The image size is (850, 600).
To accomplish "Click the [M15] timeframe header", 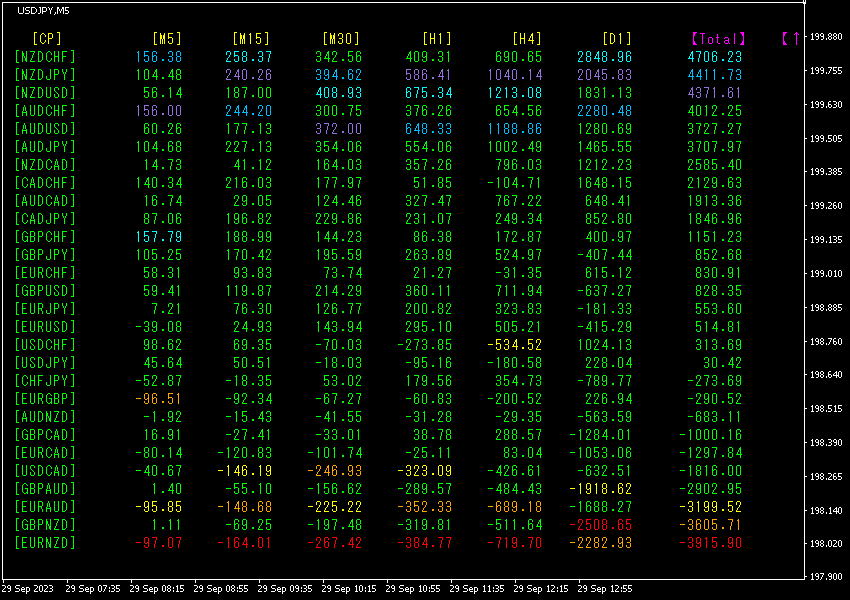I will click(251, 38).
